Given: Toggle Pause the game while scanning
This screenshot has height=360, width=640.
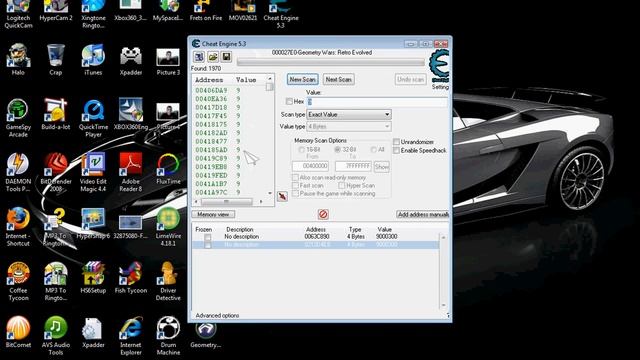Looking at the screenshot, I should (x=295, y=193).
